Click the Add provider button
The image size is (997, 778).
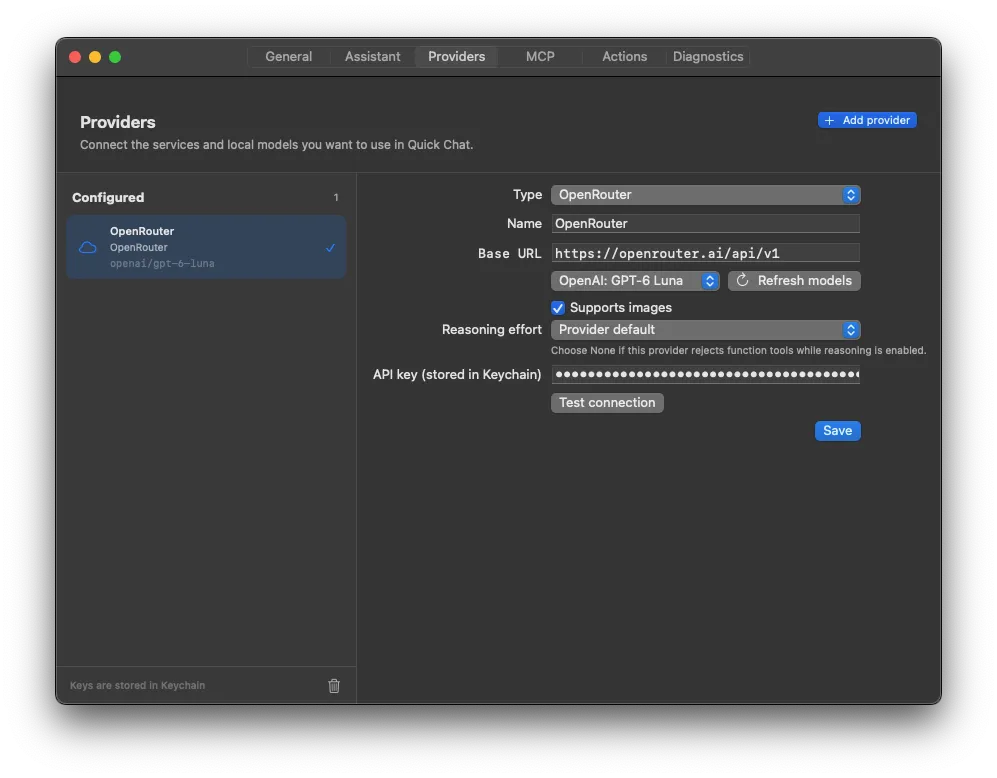coord(867,120)
